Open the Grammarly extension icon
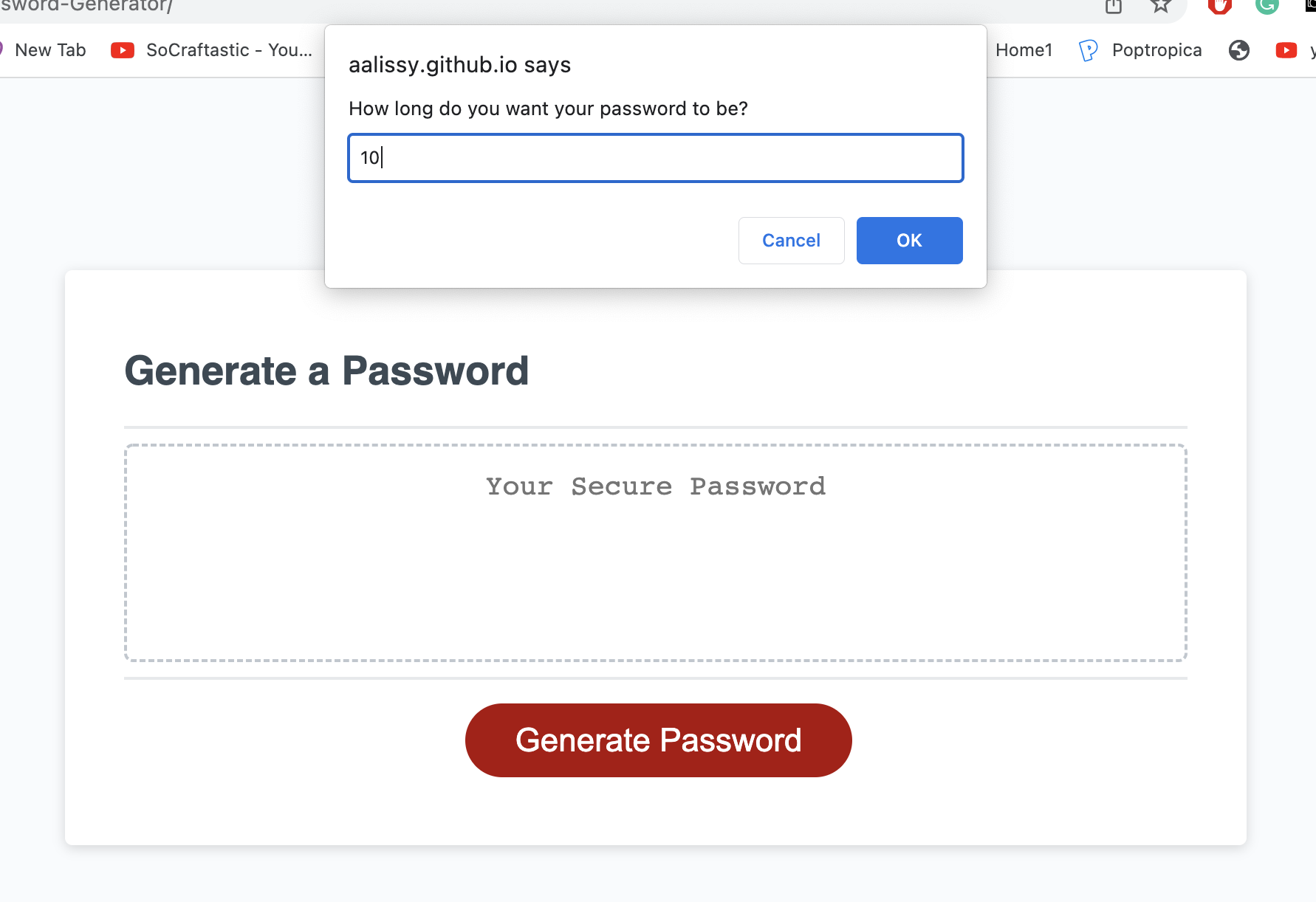Screen dimensions: 1316x902 point(1267,7)
